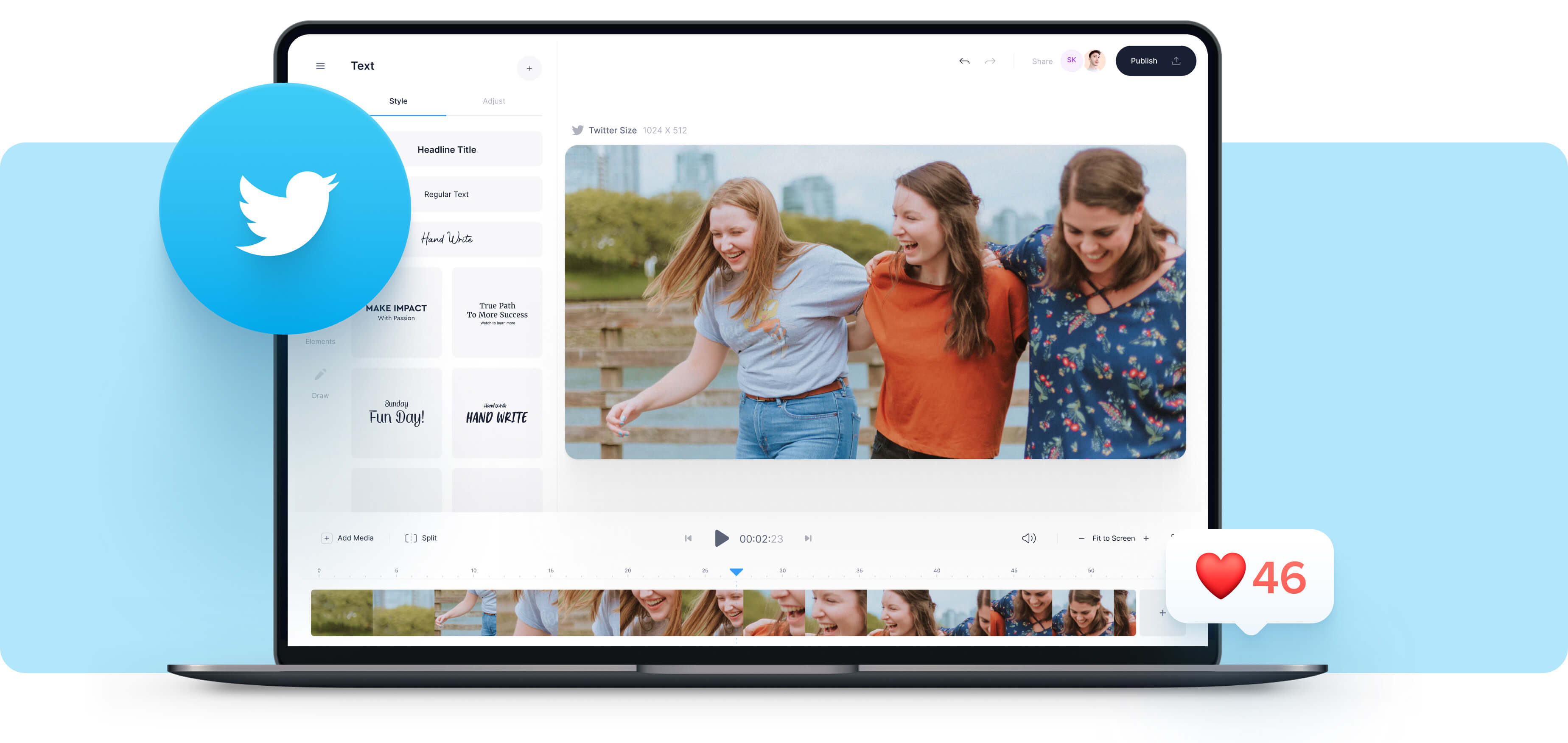Screen dimensions: 1568x743
Task: Open the hamburger menu icon
Action: click(x=320, y=66)
